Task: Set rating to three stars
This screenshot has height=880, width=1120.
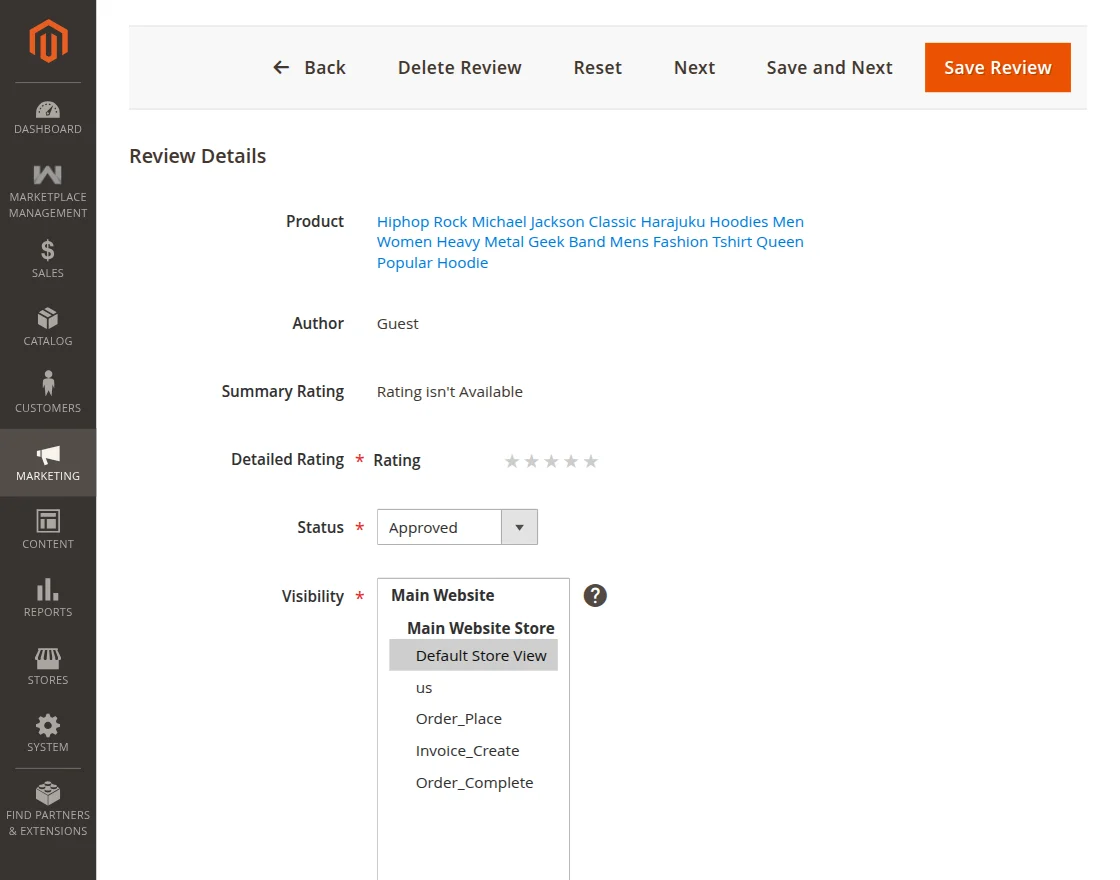Action: click(x=552, y=461)
